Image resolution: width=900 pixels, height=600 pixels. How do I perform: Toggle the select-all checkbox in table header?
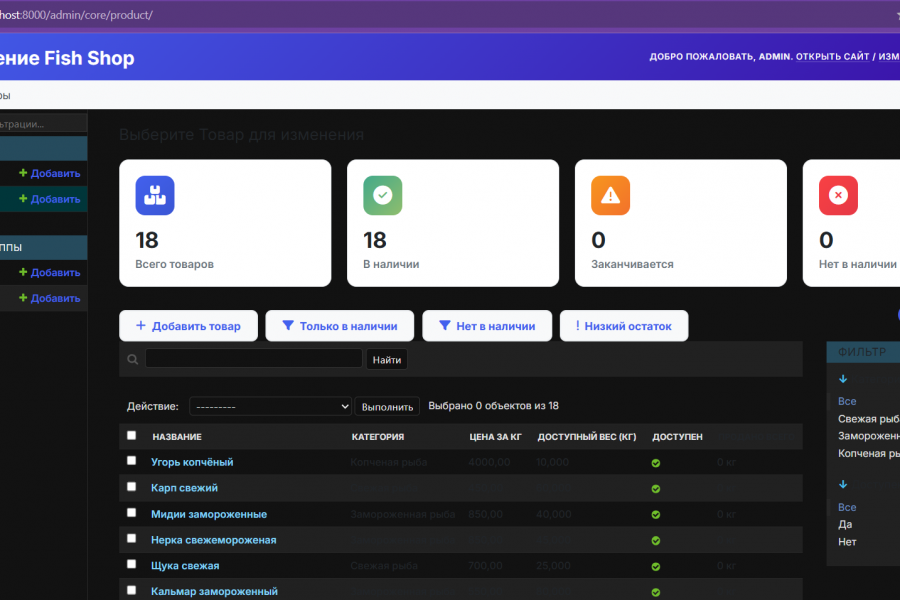(x=131, y=435)
